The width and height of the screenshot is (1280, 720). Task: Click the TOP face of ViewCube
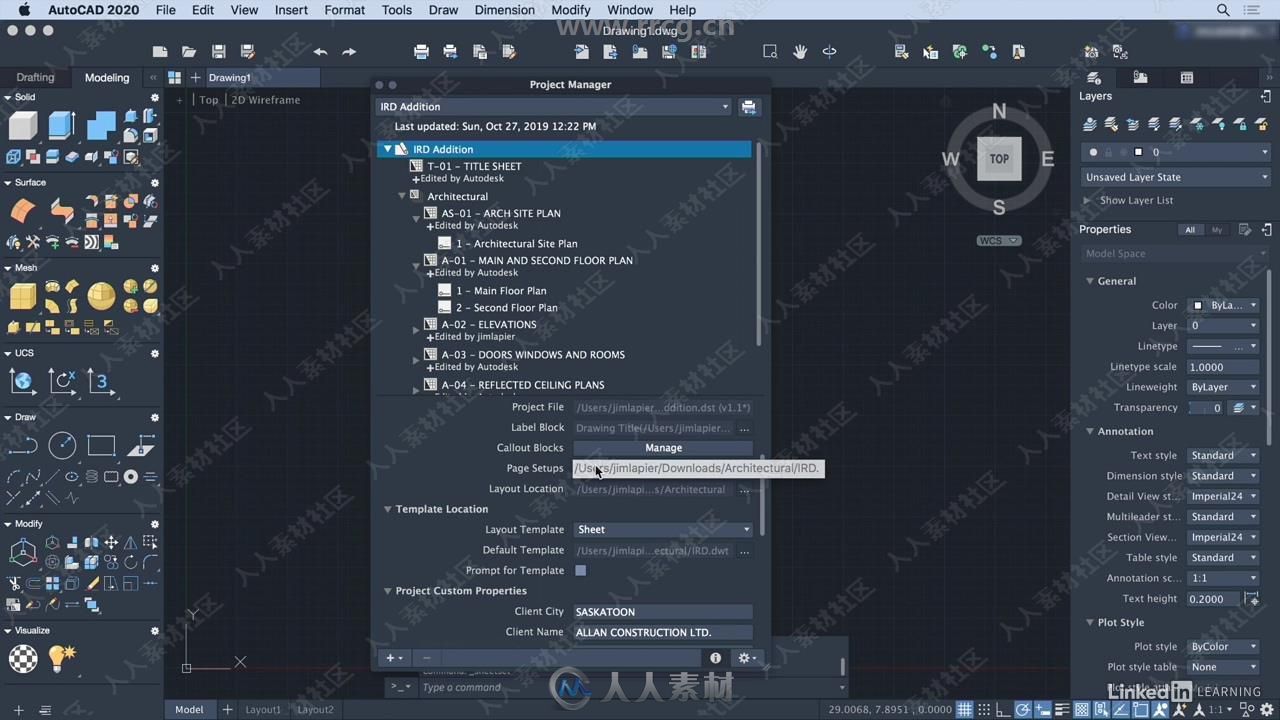pyautogui.click(x=999, y=159)
